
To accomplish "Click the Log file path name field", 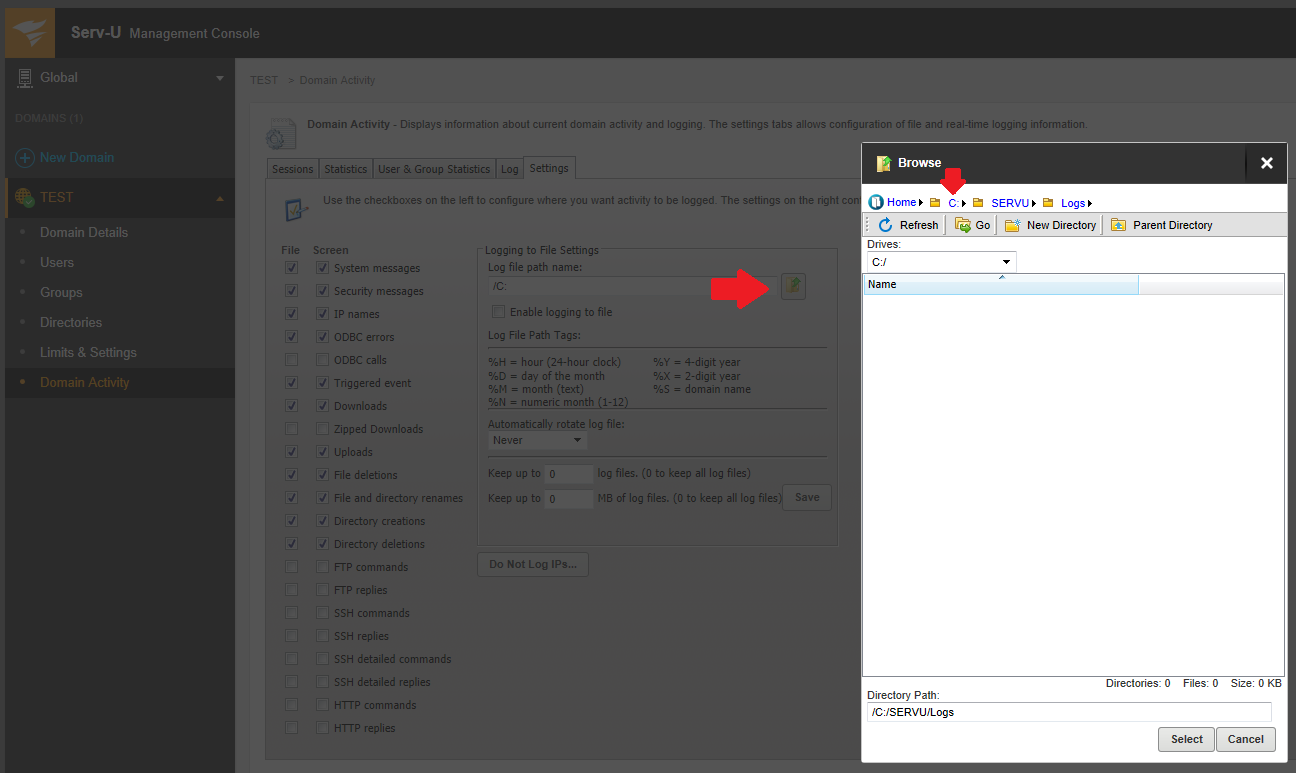I will tap(633, 286).
